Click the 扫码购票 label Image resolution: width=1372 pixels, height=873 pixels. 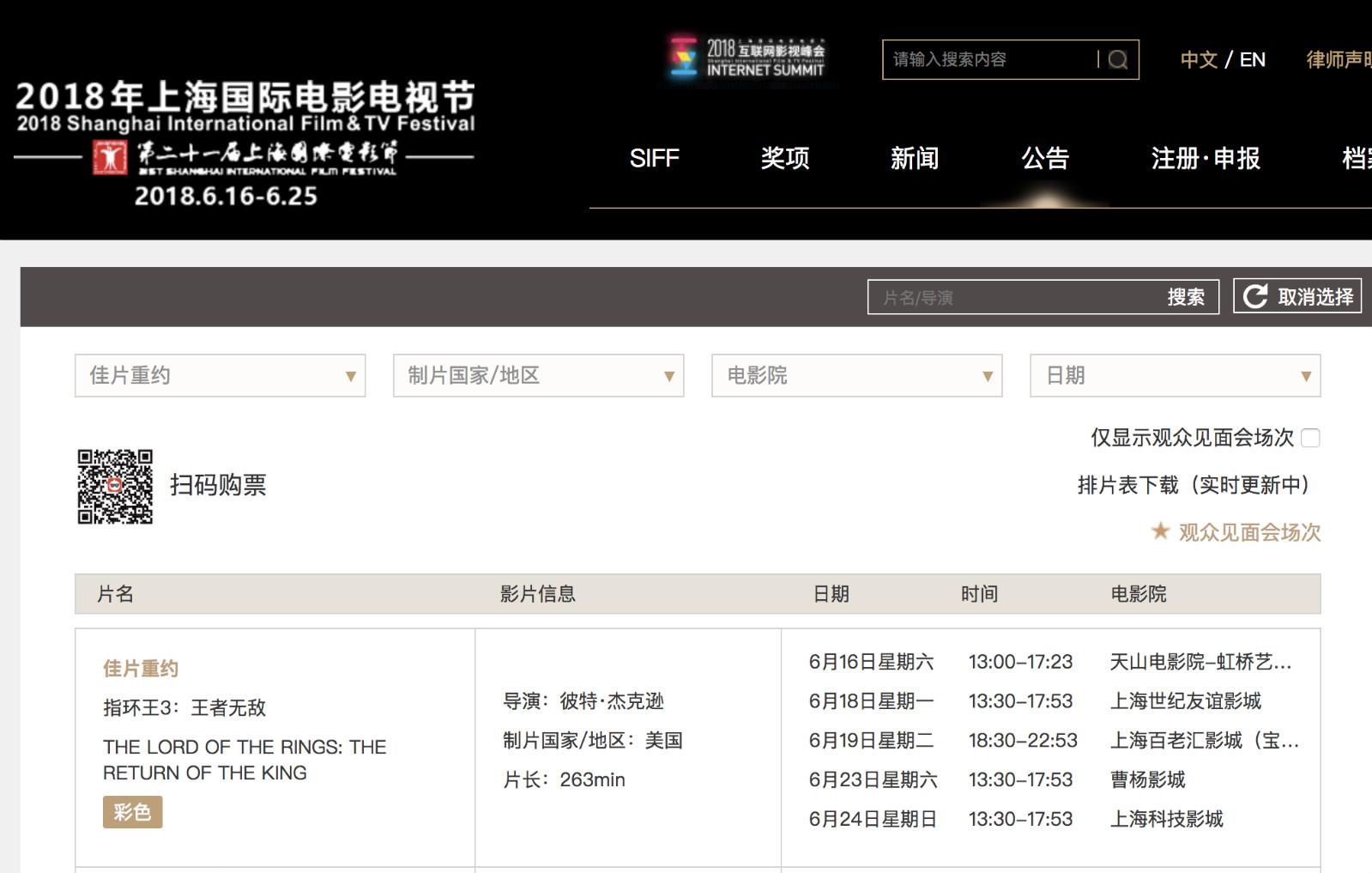218,485
